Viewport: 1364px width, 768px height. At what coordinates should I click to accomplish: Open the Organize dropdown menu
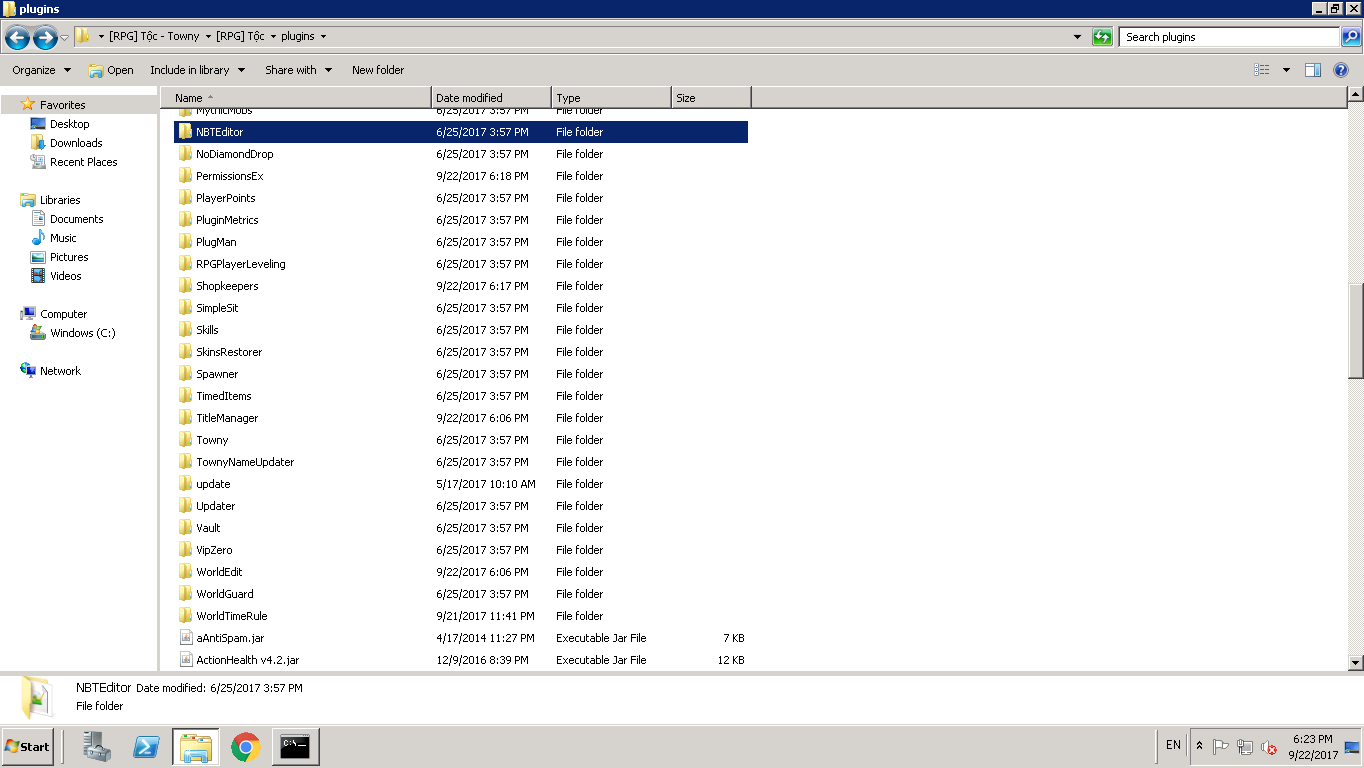point(42,70)
